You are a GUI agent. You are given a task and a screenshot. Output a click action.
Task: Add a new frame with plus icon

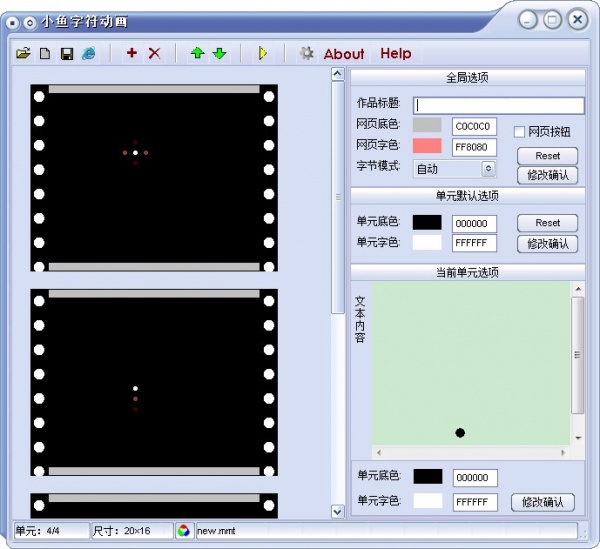[x=132, y=54]
